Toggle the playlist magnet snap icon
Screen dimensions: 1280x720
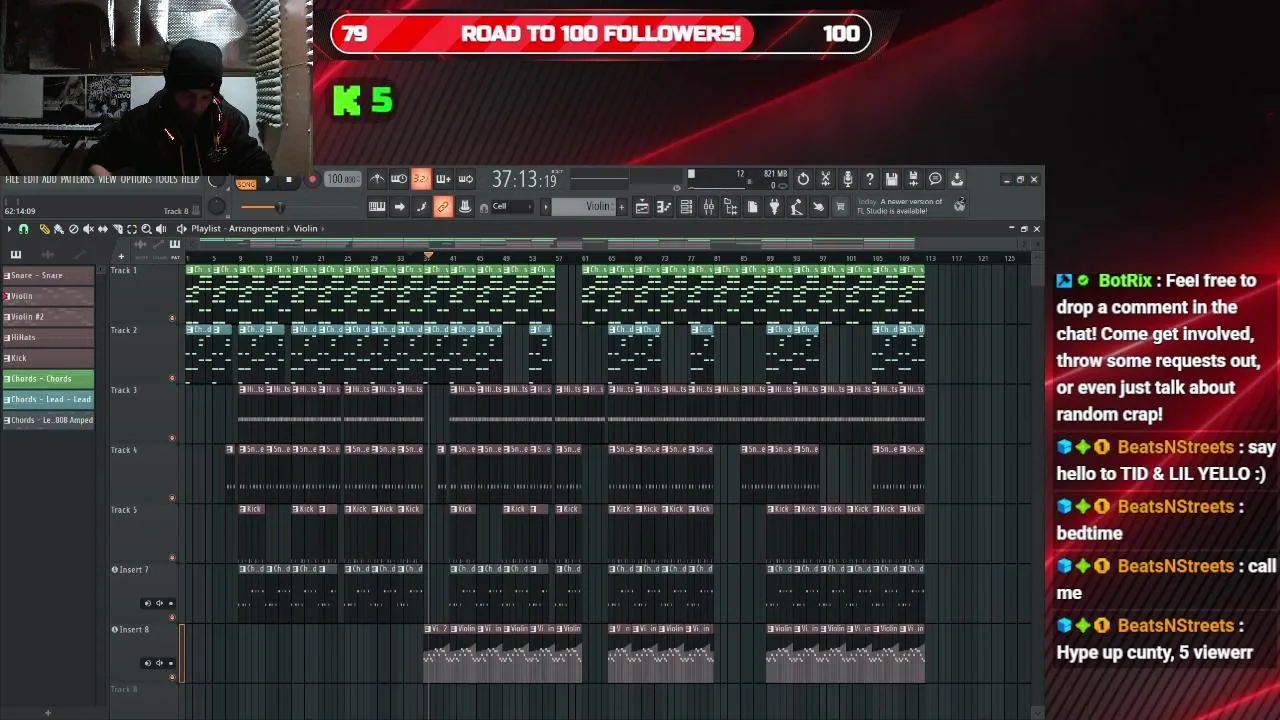pos(24,229)
